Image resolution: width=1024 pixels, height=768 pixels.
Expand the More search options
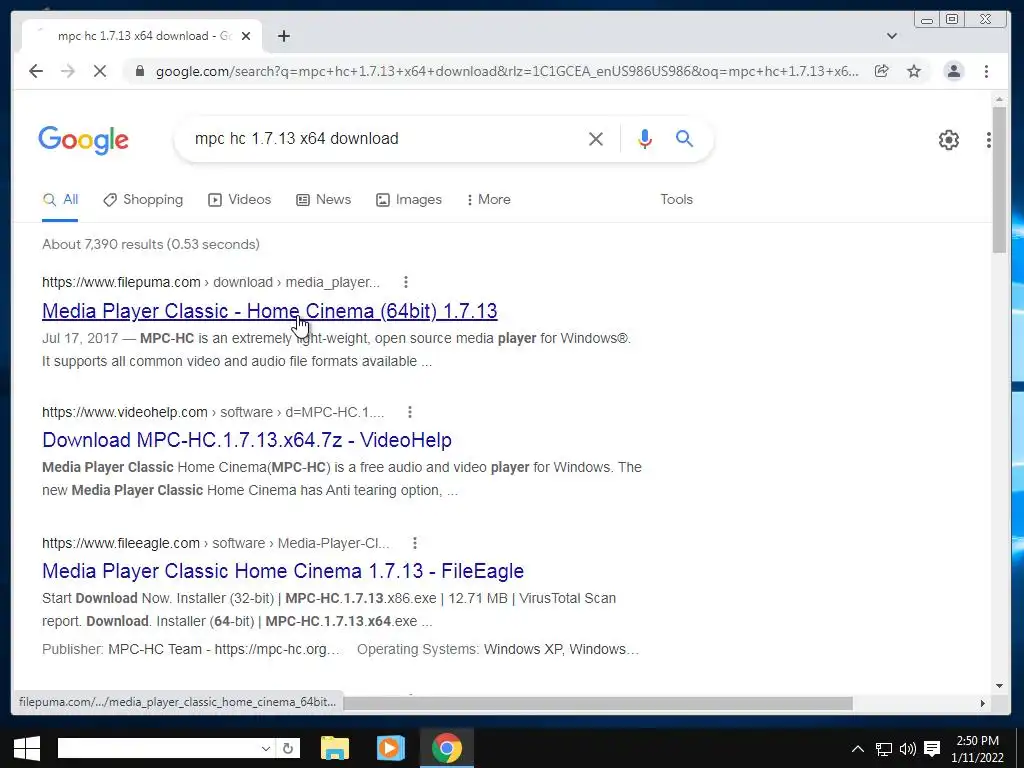(x=488, y=200)
